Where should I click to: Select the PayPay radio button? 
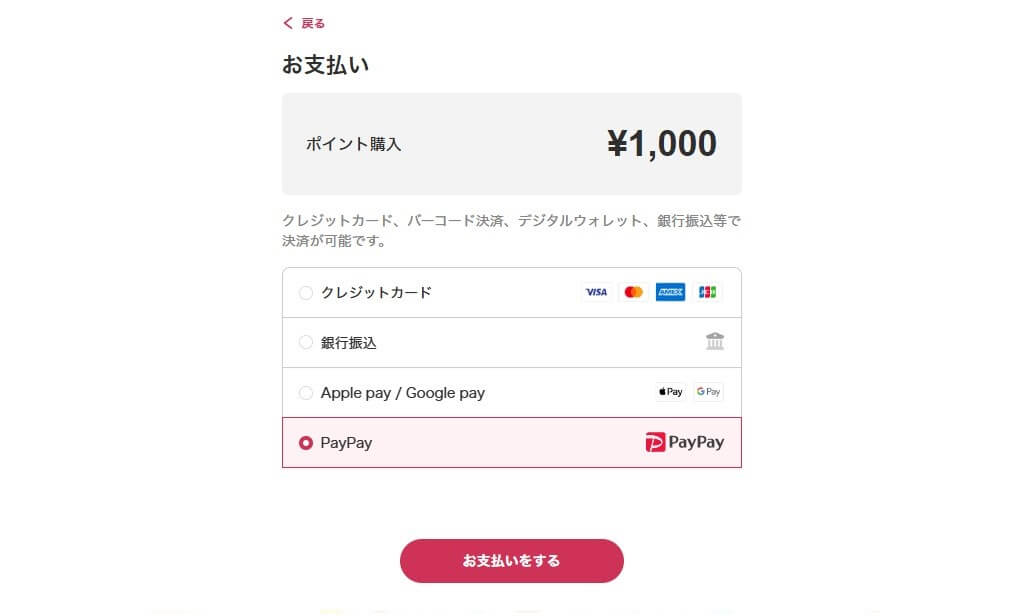tap(306, 443)
